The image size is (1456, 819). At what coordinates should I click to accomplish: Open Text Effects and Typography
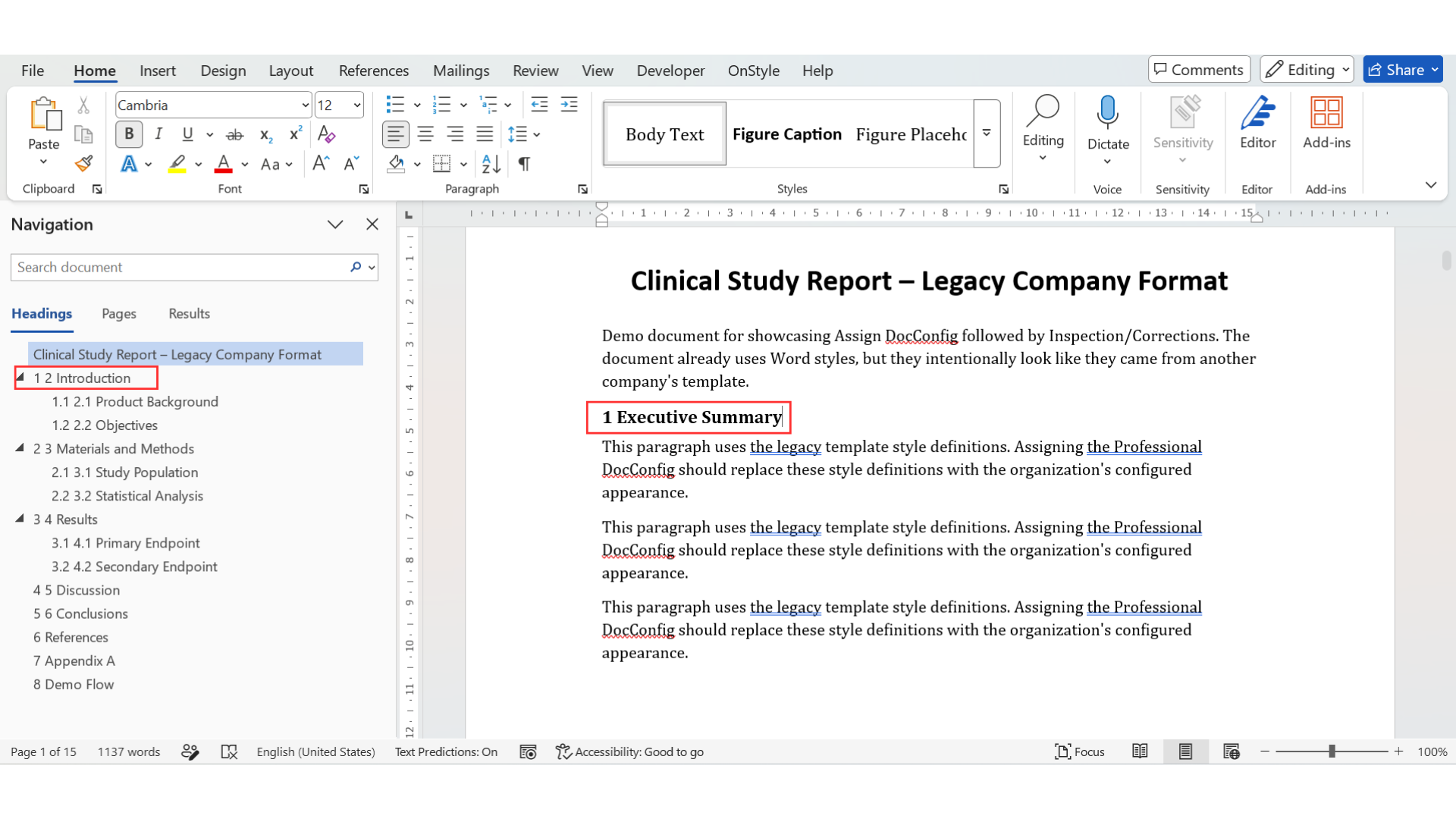click(x=130, y=164)
